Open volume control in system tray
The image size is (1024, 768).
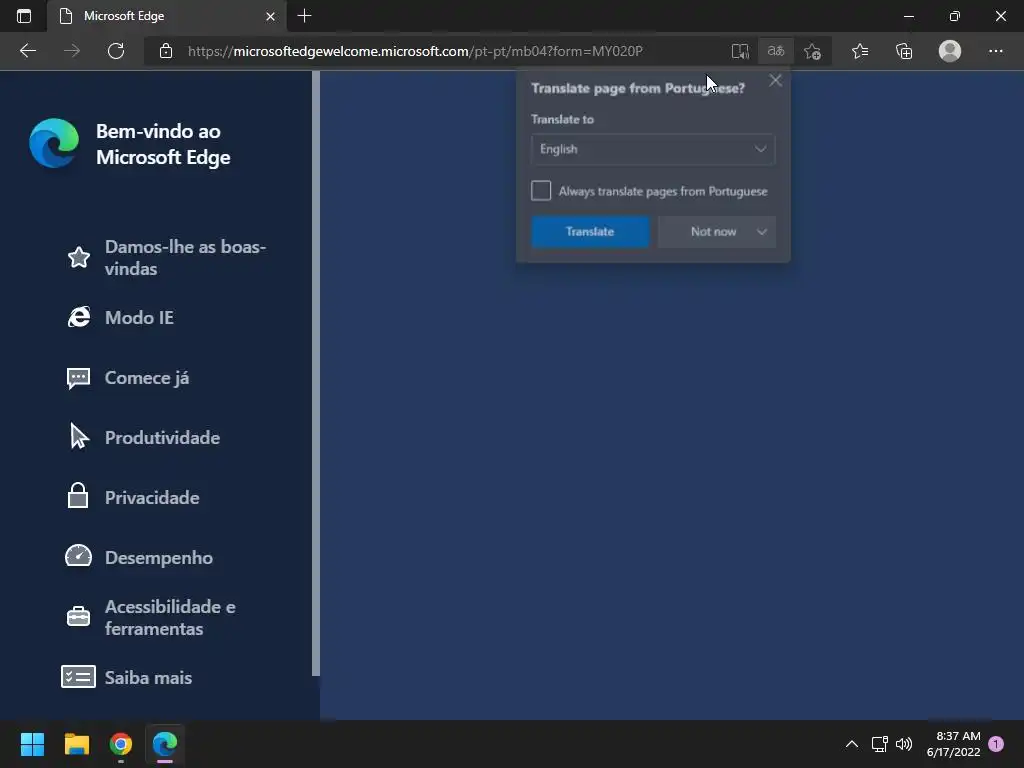[x=904, y=744]
